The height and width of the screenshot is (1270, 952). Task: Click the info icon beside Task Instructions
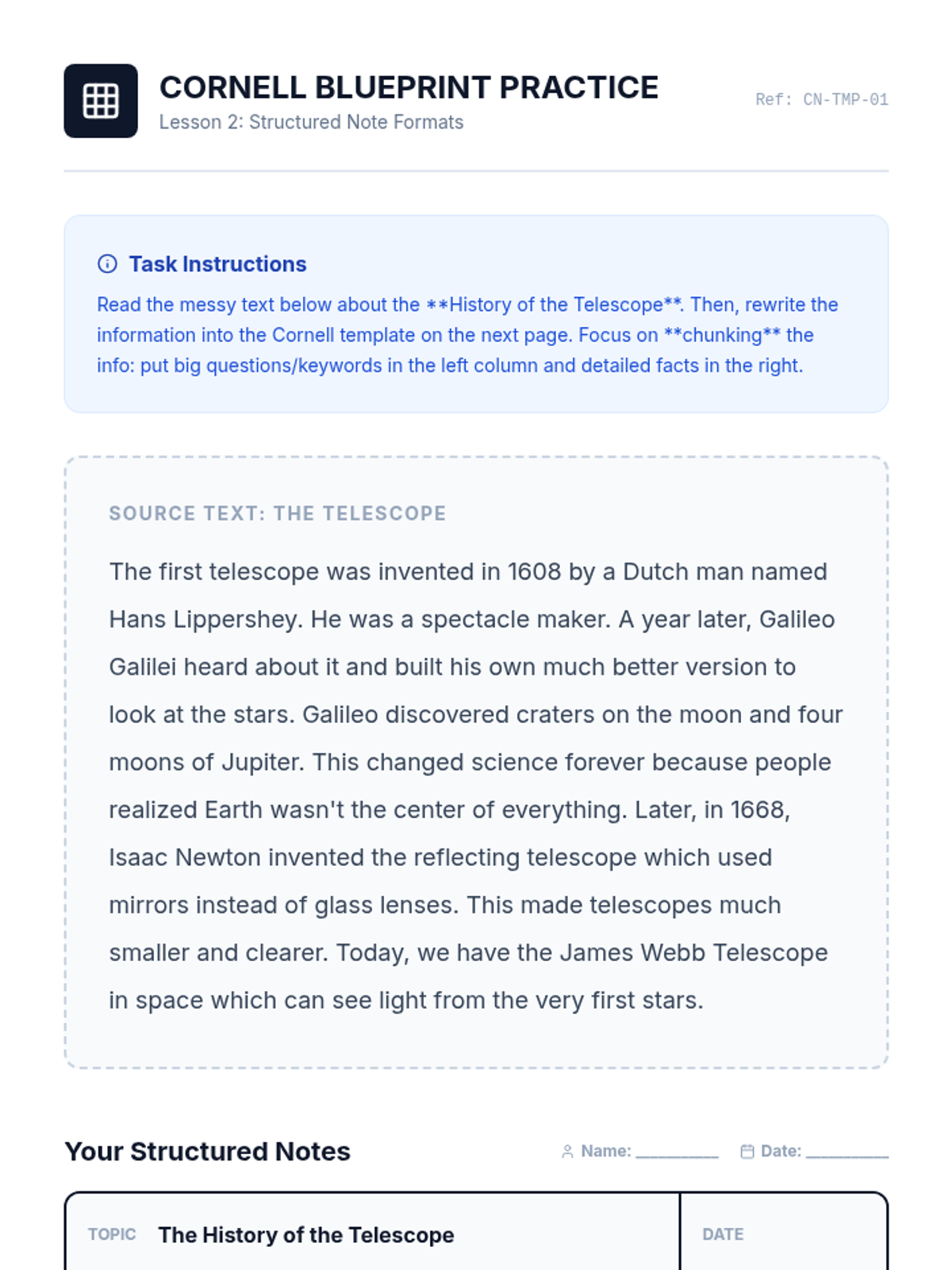pyautogui.click(x=107, y=264)
